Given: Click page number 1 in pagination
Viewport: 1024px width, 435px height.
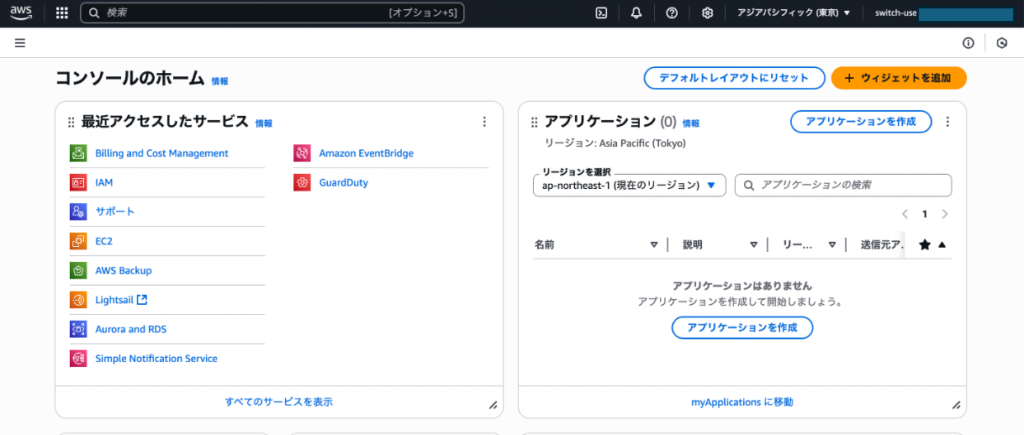Looking at the screenshot, I should click(x=925, y=214).
